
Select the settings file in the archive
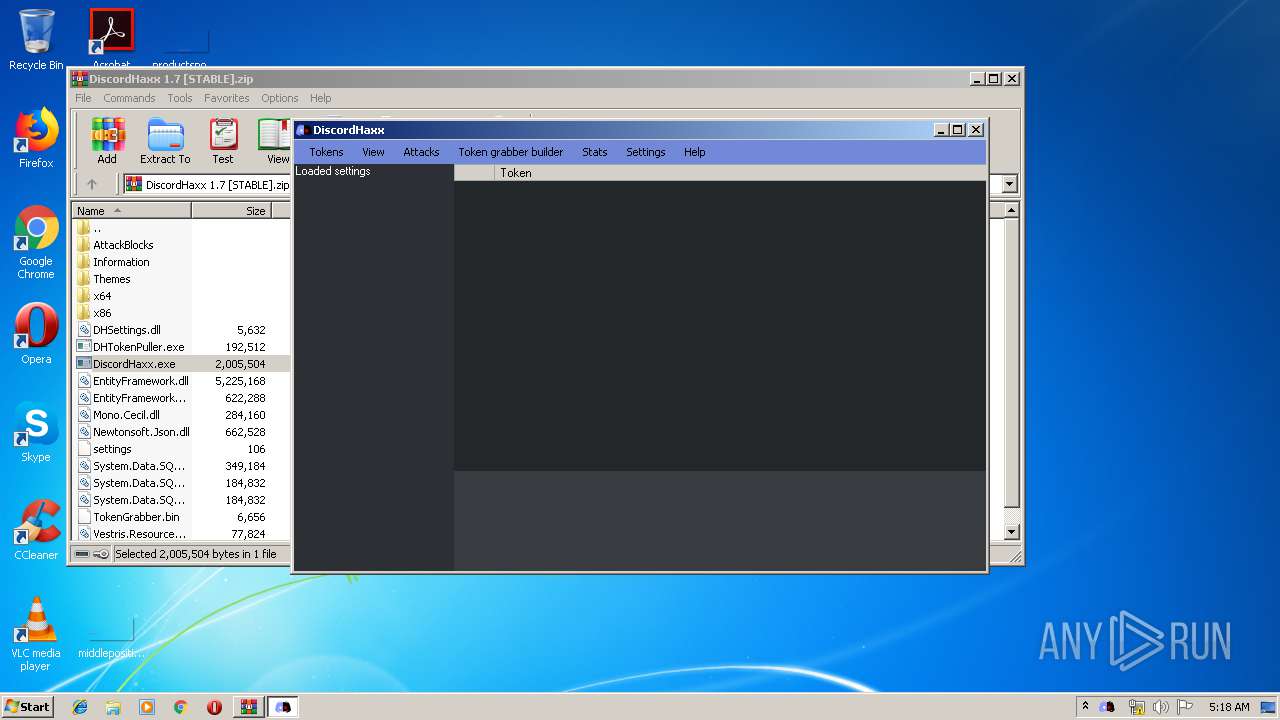[x=112, y=449]
